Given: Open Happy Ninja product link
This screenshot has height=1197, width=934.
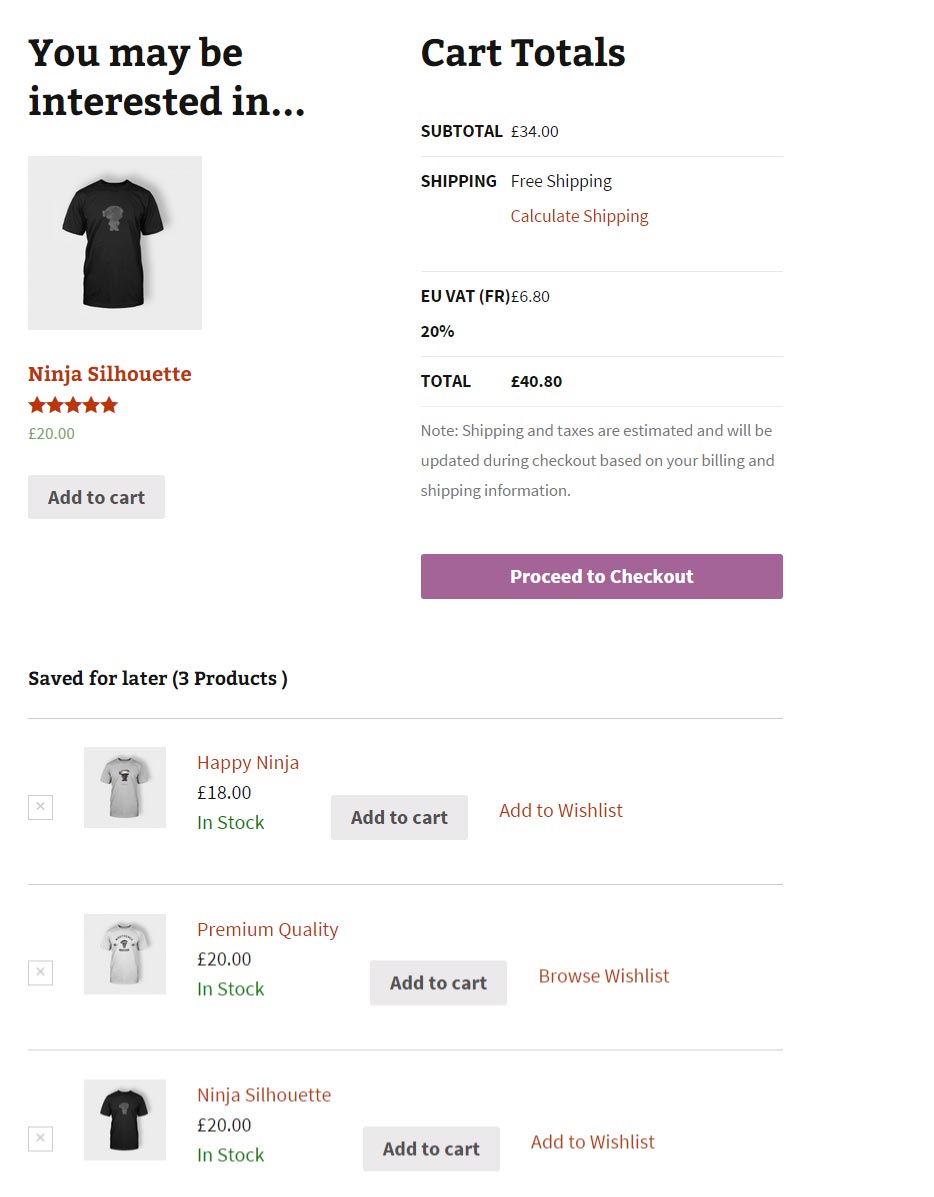Looking at the screenshot, I should (x=248, y=763).
